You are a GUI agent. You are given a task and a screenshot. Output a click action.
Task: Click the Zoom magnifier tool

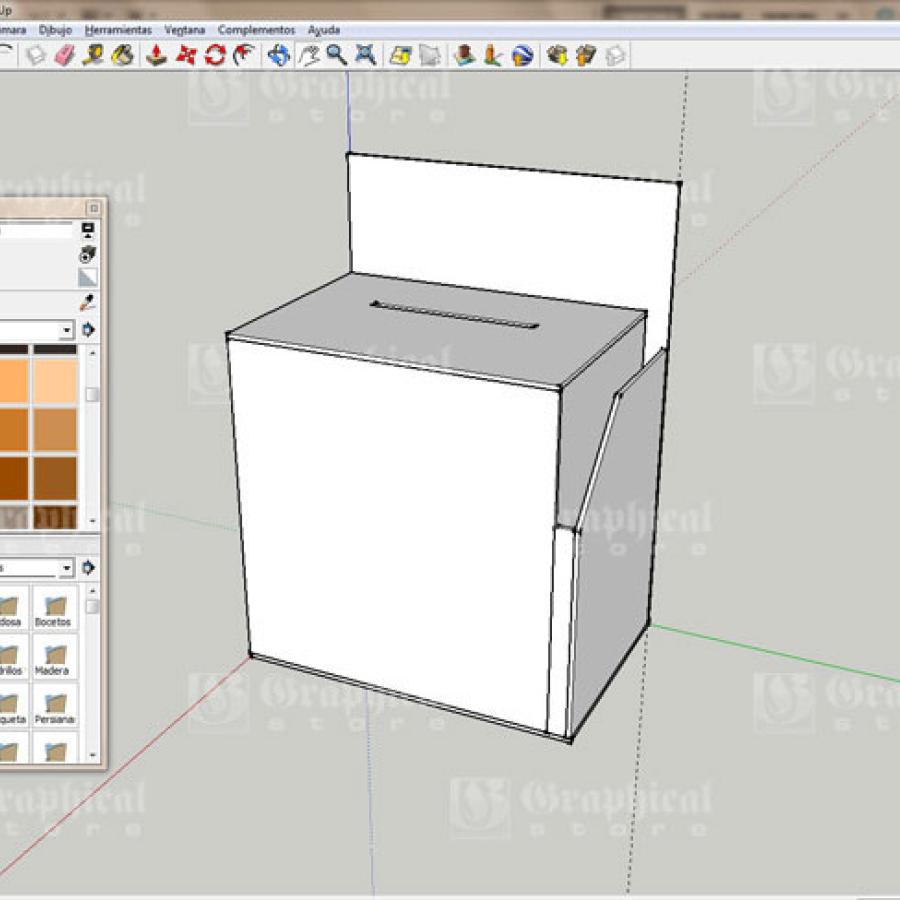pos(336,56)
